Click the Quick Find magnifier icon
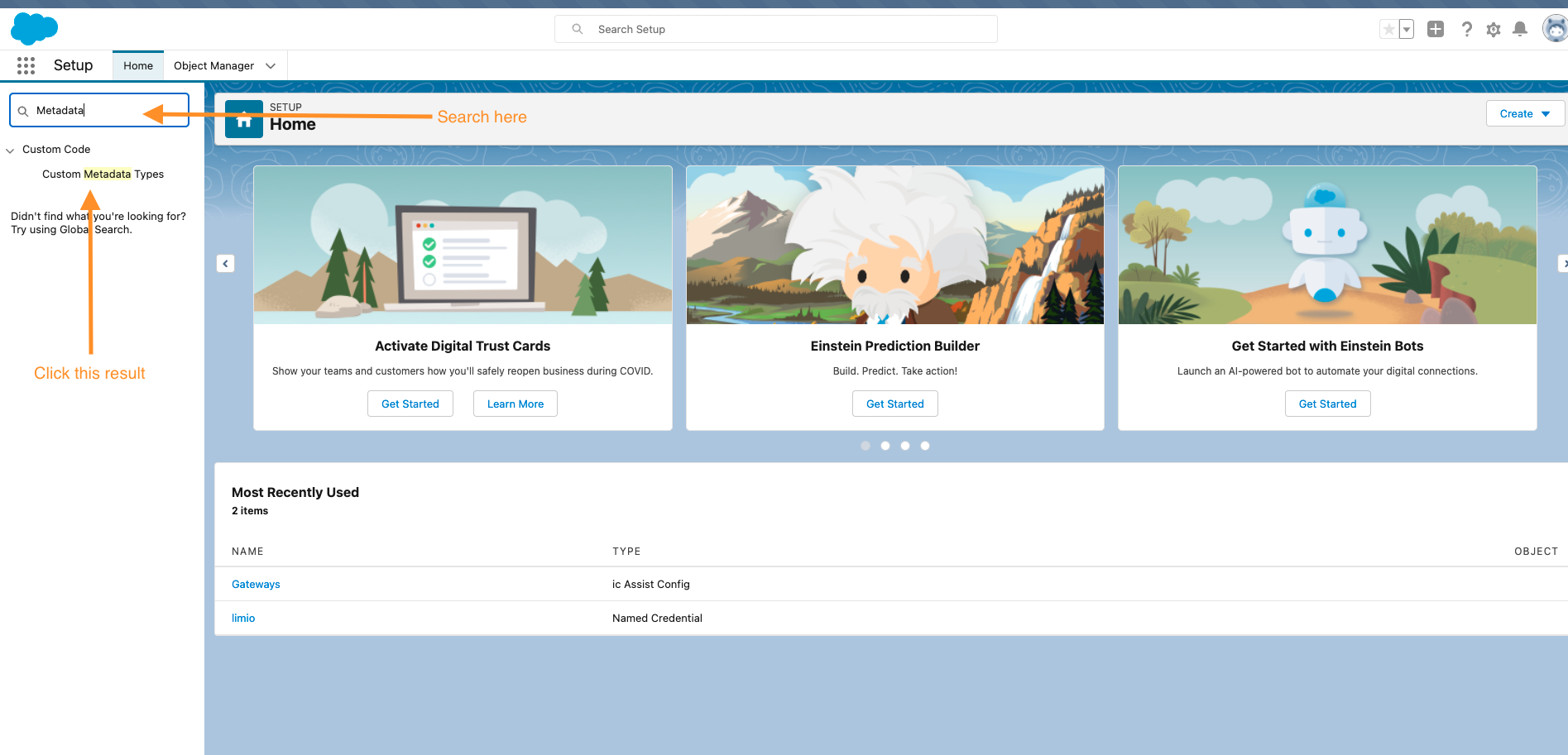The width and height of the screenshot is (1568, 755). pyautogui.click(x=23, y=111)
